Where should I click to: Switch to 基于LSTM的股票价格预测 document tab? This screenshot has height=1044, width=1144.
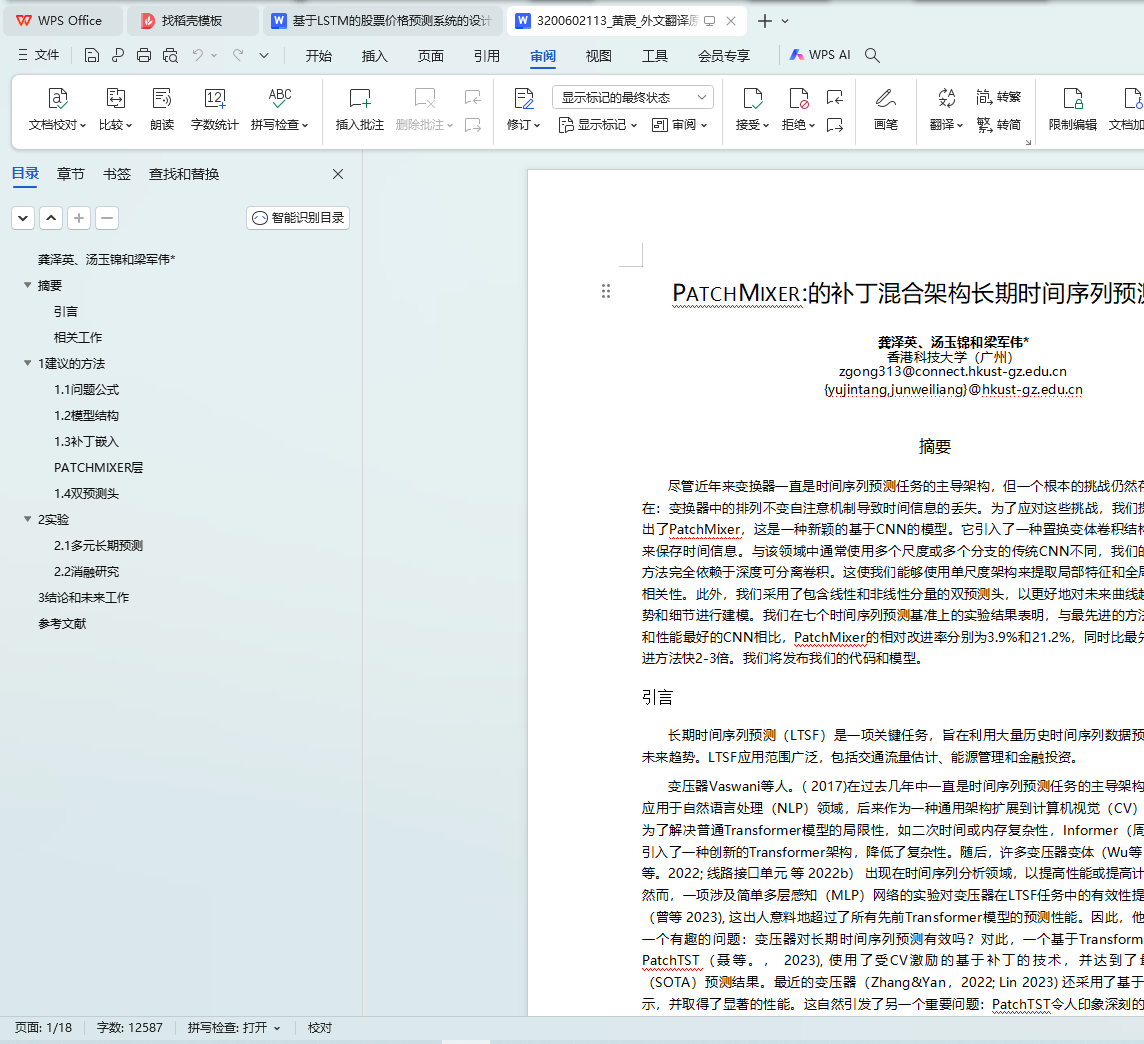tap(382, 20)
